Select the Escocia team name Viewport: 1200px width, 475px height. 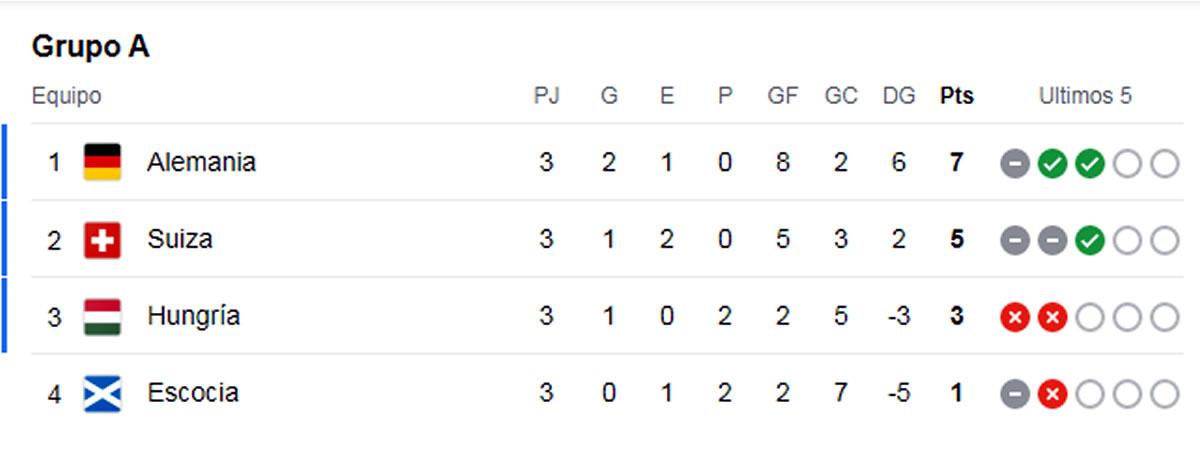tap(193, 393)
